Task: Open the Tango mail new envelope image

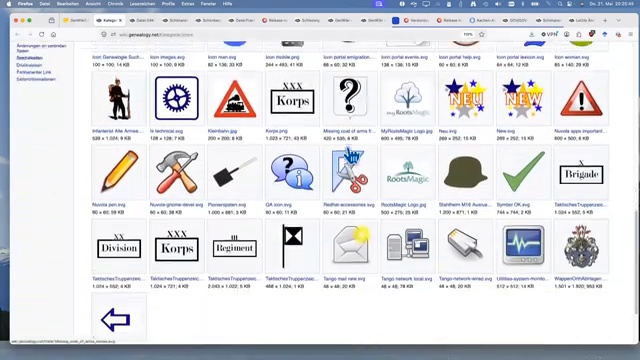Action: pos(350,246)
